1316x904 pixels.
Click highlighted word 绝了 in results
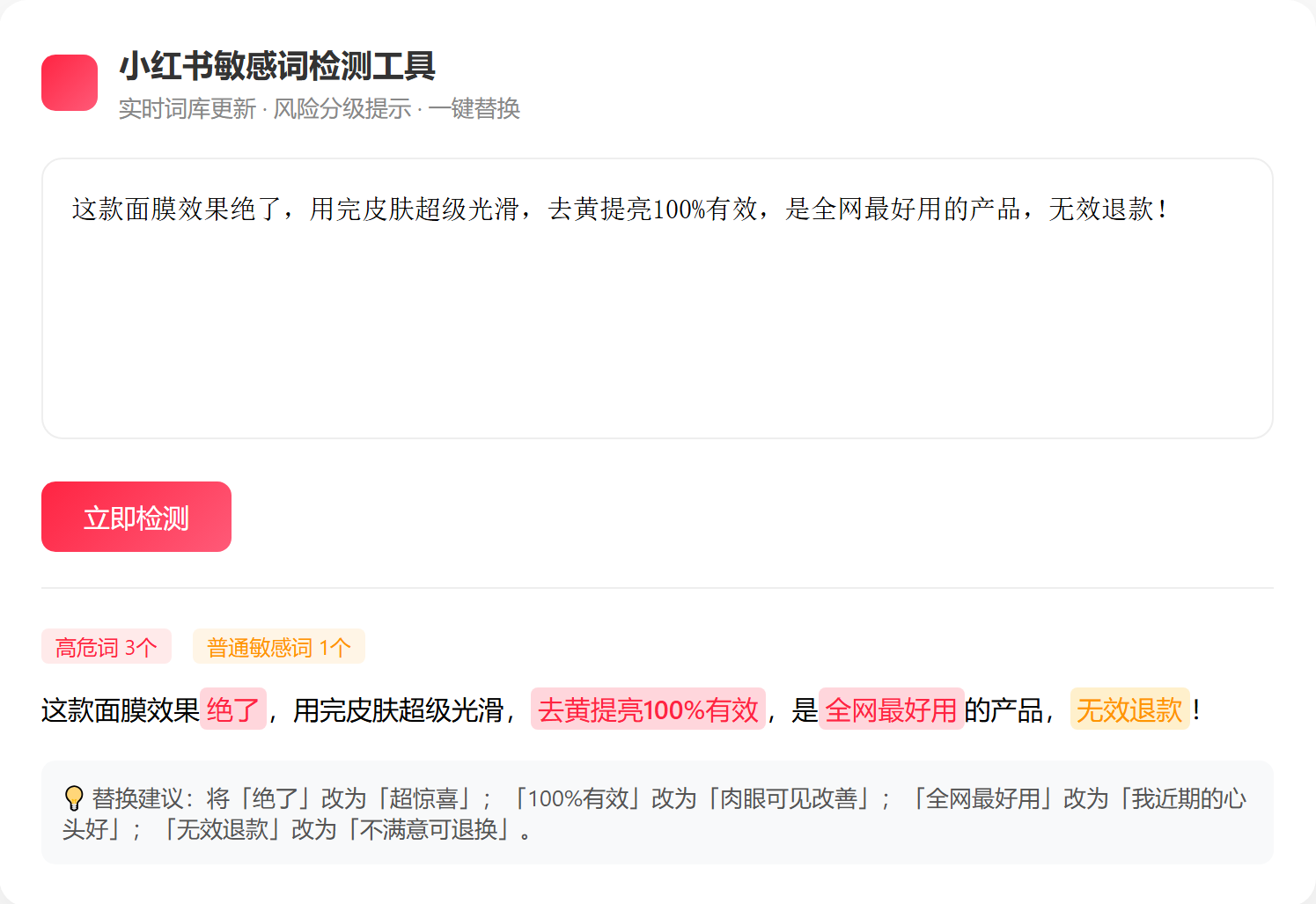[233, 709]
